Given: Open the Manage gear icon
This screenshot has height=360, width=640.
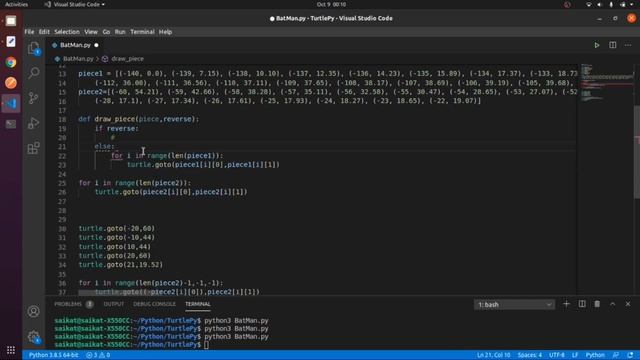Looking at the screenshot, I should (x=33, y=337).
